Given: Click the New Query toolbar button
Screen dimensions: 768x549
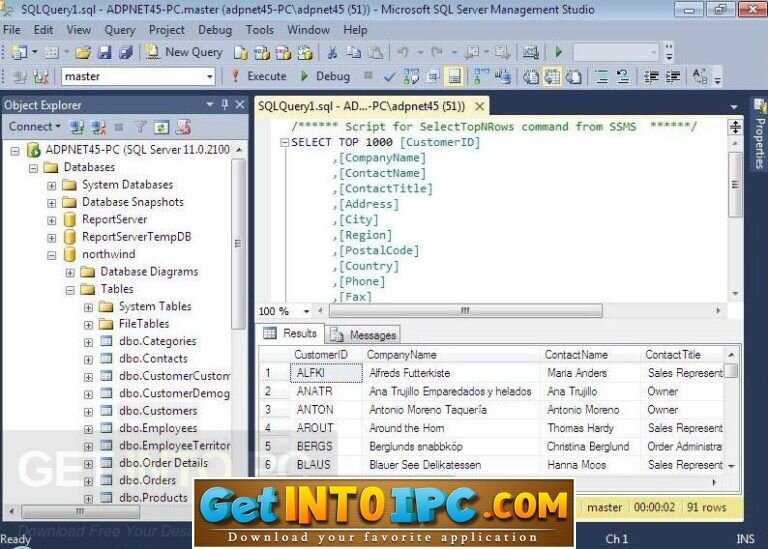Looking at the screenshot, I should tap(185, 52).
